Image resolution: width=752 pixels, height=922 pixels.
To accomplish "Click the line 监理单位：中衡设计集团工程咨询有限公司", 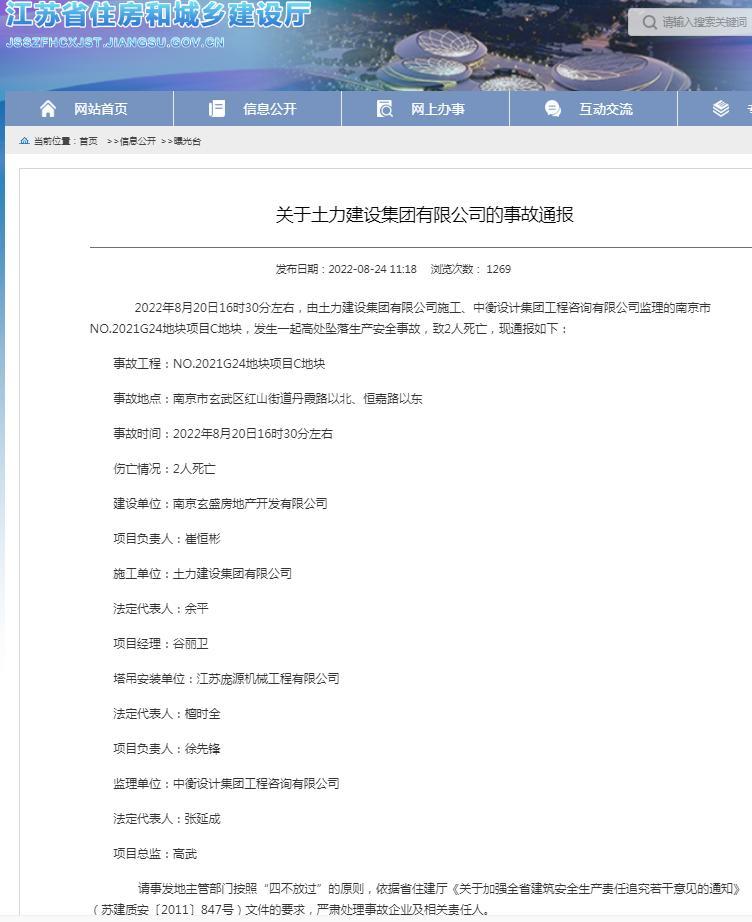I will pos(226,784).
